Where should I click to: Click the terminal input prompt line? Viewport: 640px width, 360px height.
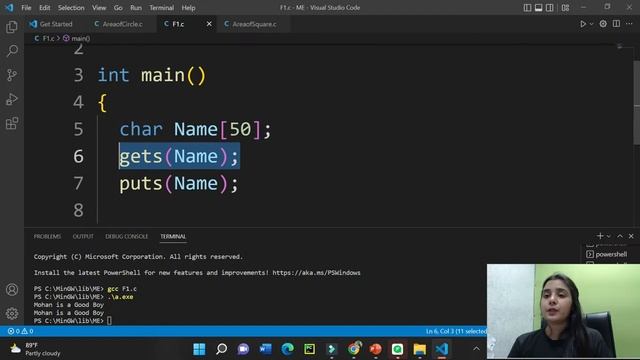point(73,321)
